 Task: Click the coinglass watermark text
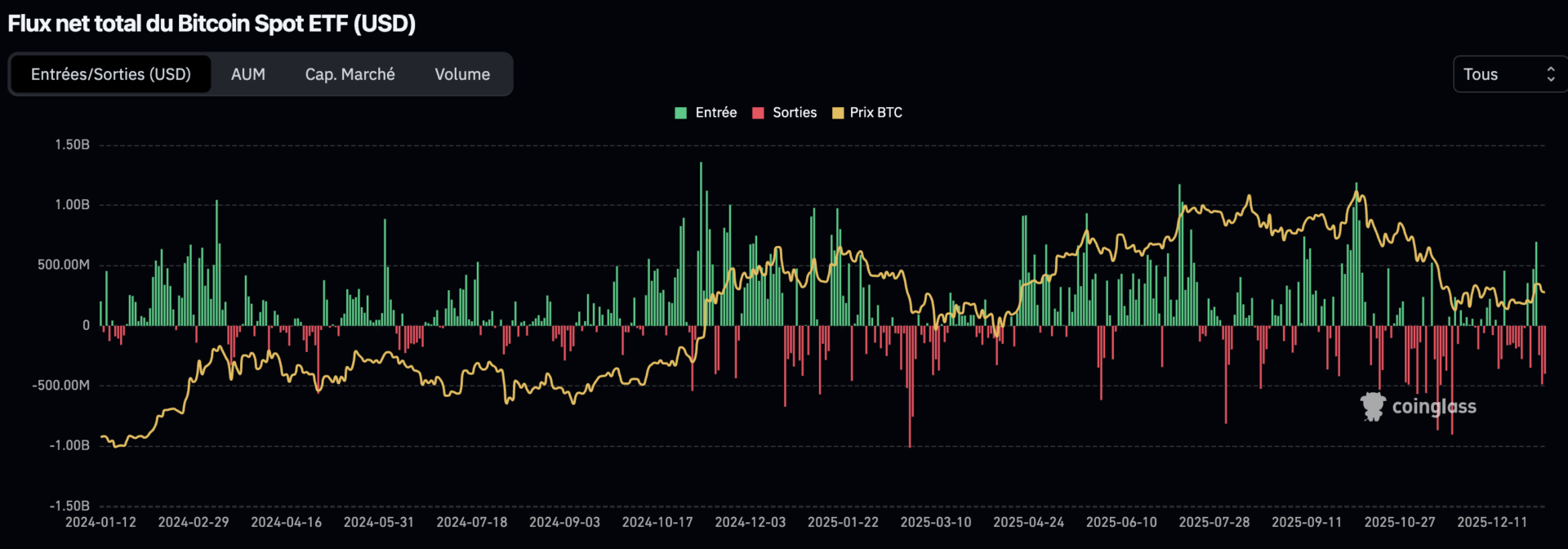tap(1433, 406)
